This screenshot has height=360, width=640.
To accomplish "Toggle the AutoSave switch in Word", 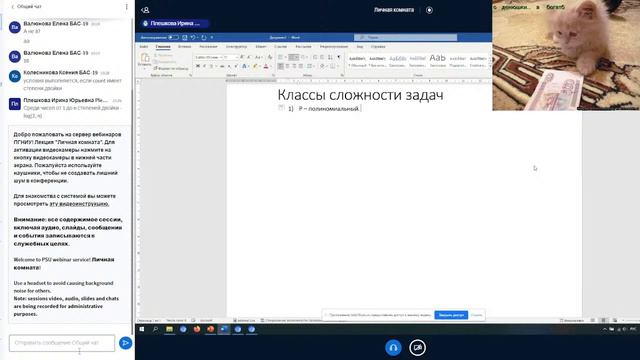I will [173, 38].
